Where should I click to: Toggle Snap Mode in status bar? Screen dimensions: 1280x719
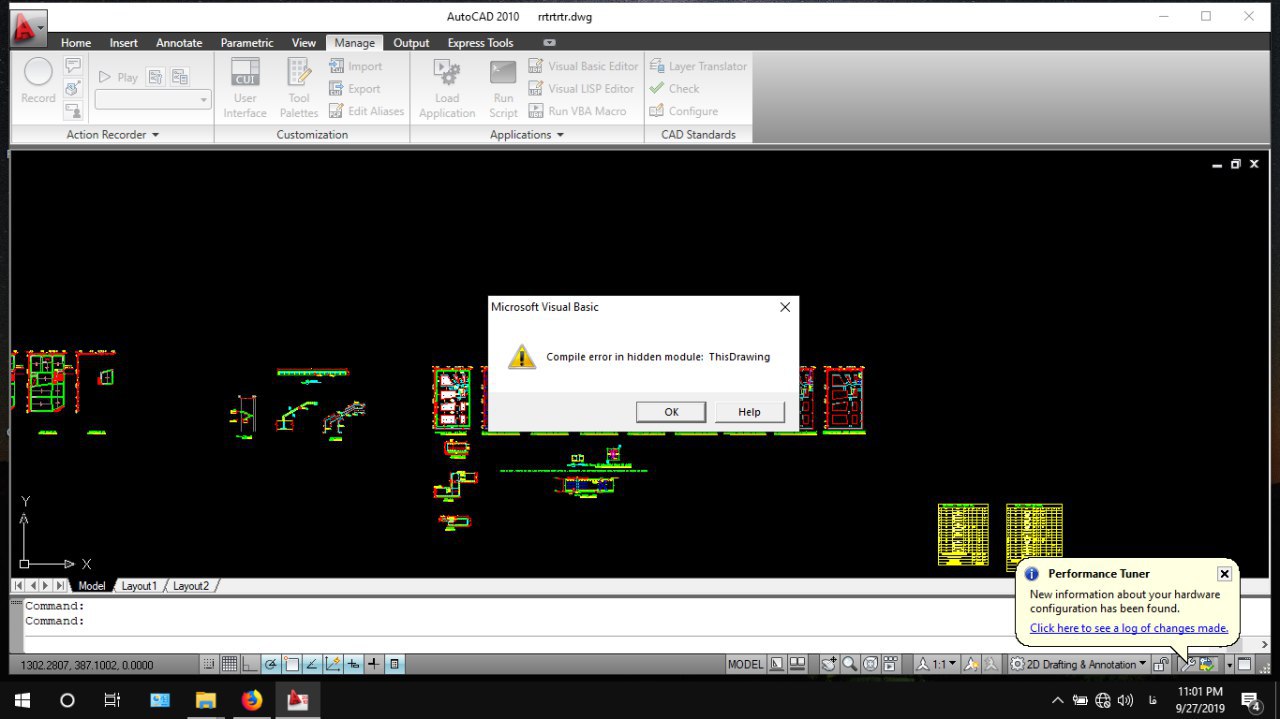(x=209, y=664)
